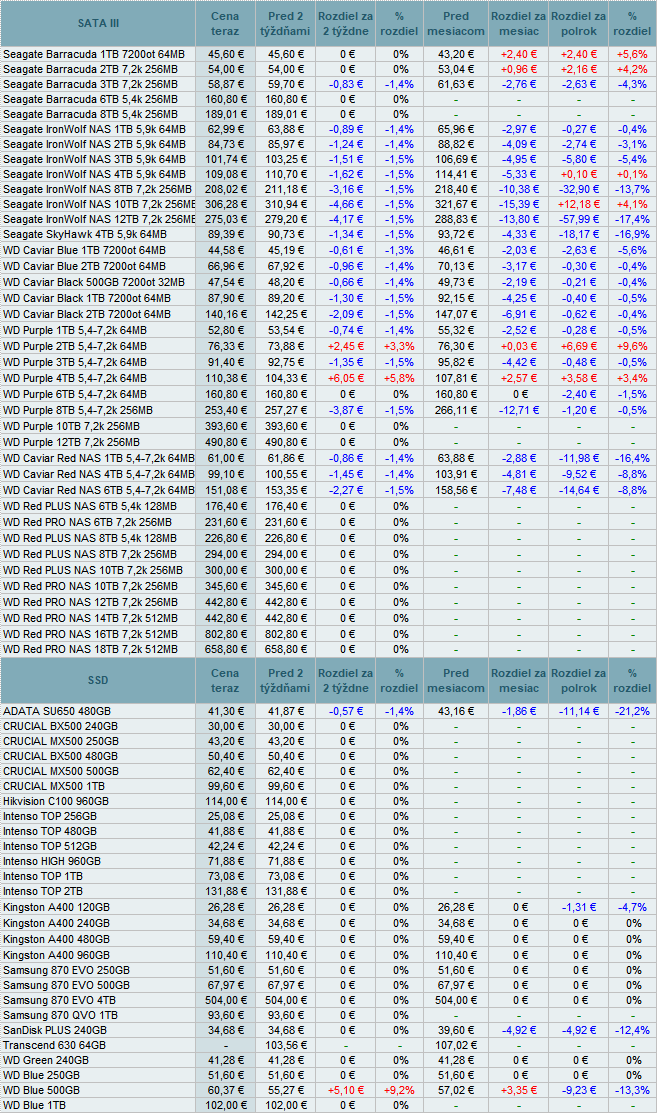This screenshot has height=1113, width=657.
Task: Click the 490,80 € current price of WD Purple 12TB
Action: click(225, 442)
